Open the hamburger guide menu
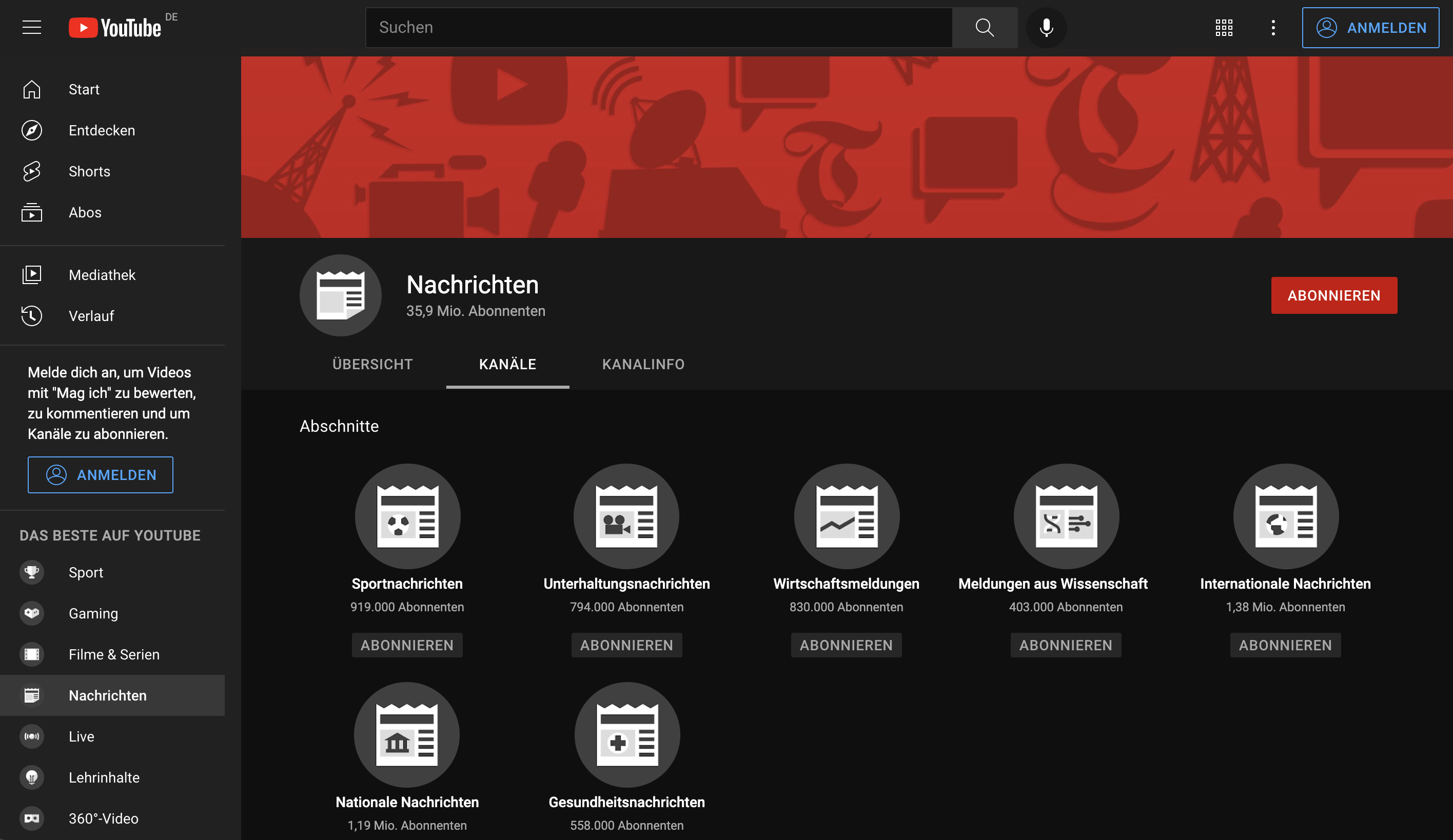 coord(32,27)
